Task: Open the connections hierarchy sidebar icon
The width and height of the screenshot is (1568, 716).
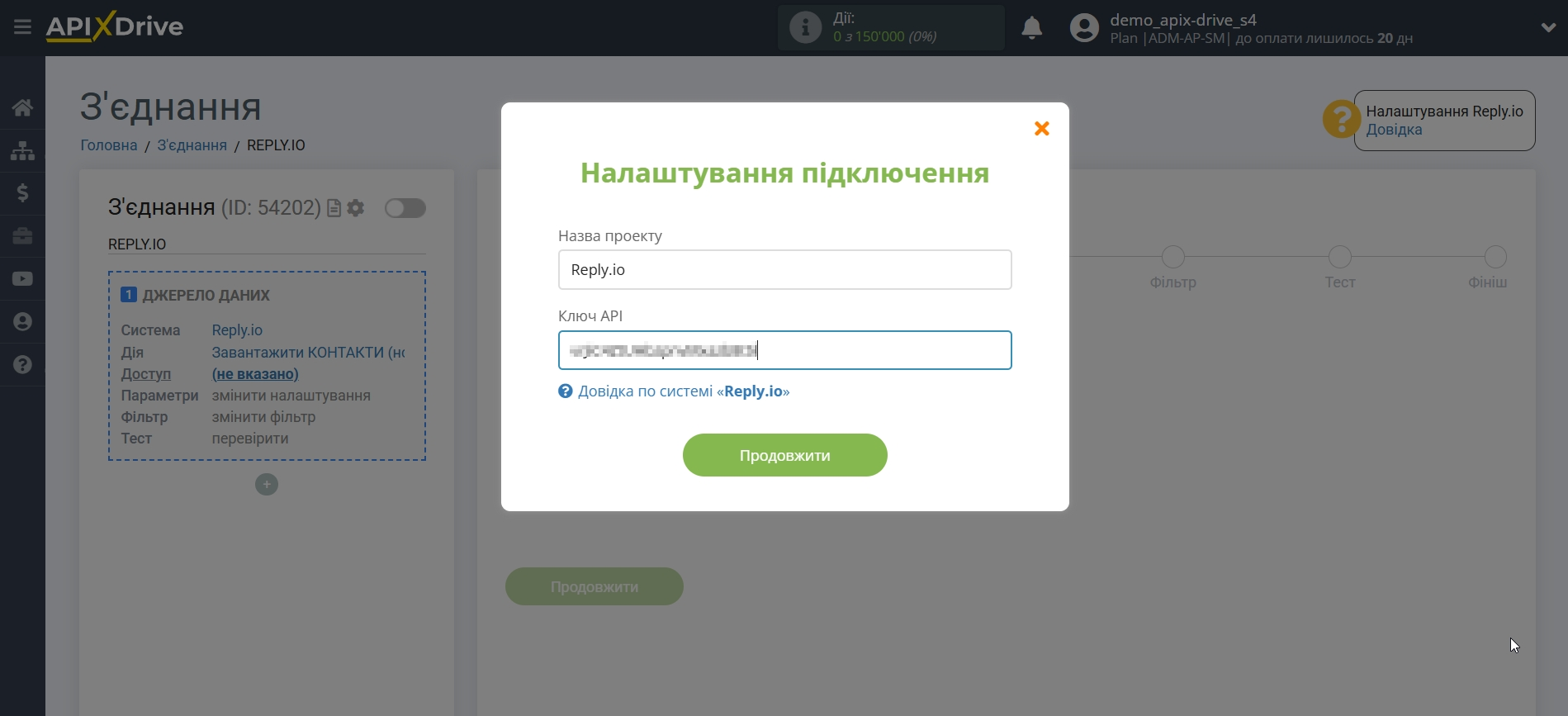Action: 22,150
